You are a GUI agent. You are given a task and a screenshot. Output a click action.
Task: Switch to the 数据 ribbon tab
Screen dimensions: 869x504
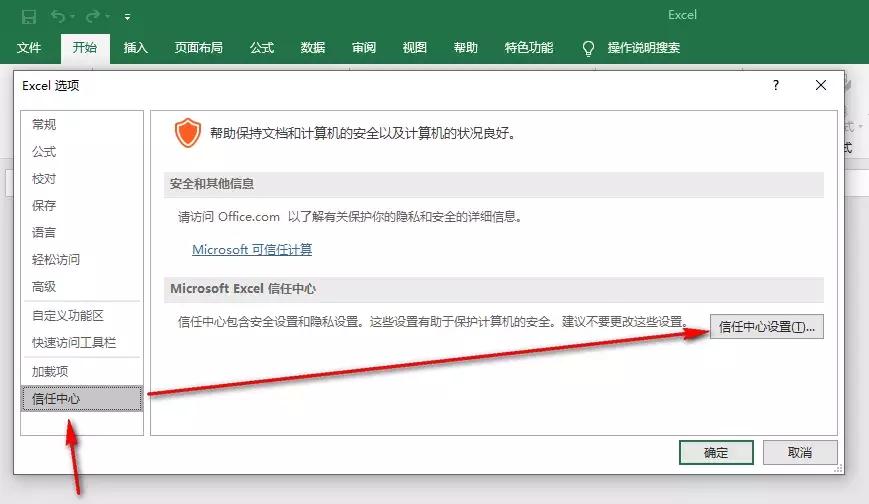click(x=313, y=48)
